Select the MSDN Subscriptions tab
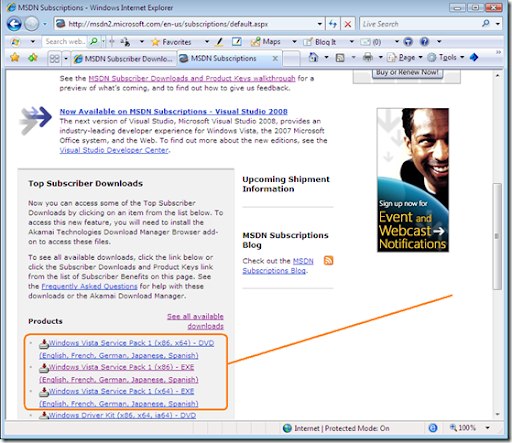Viewport: 512px width, 443px height. coord(223,59)
